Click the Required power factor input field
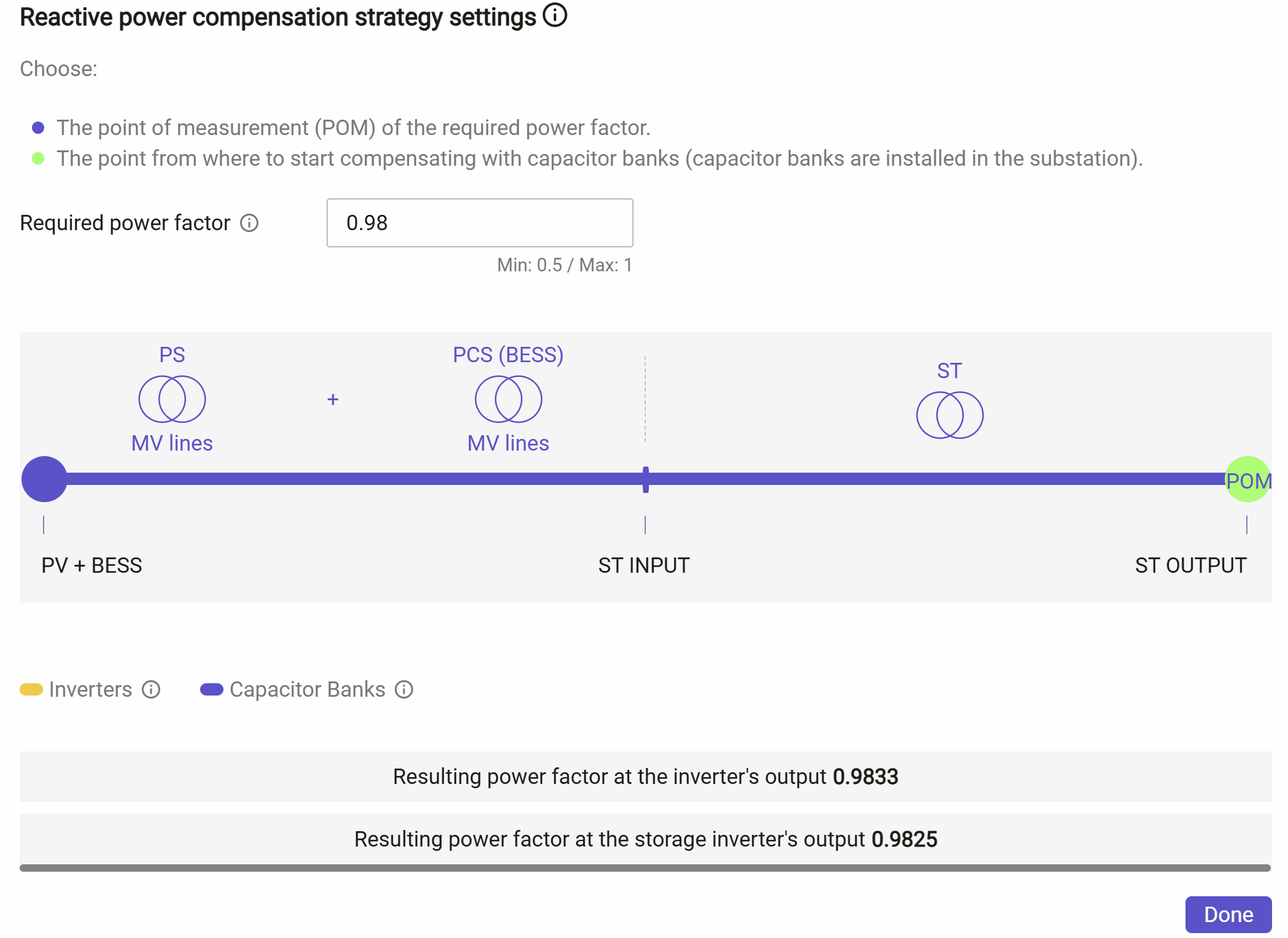This screenshot has height=938, width=1288. click(x=479, y=223)
